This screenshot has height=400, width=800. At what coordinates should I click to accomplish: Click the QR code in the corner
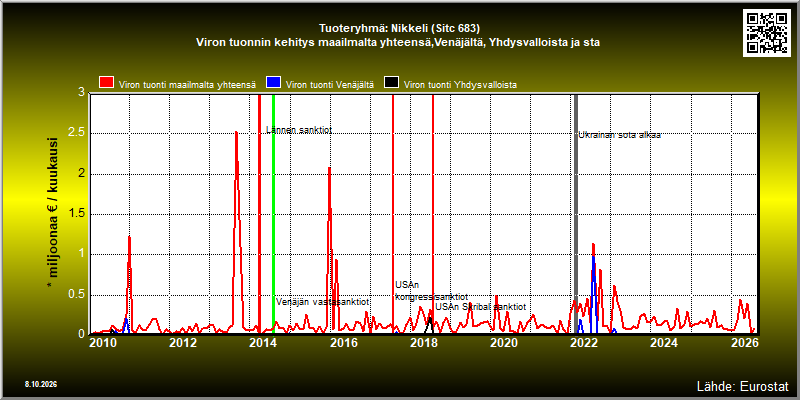pos(767,32)
